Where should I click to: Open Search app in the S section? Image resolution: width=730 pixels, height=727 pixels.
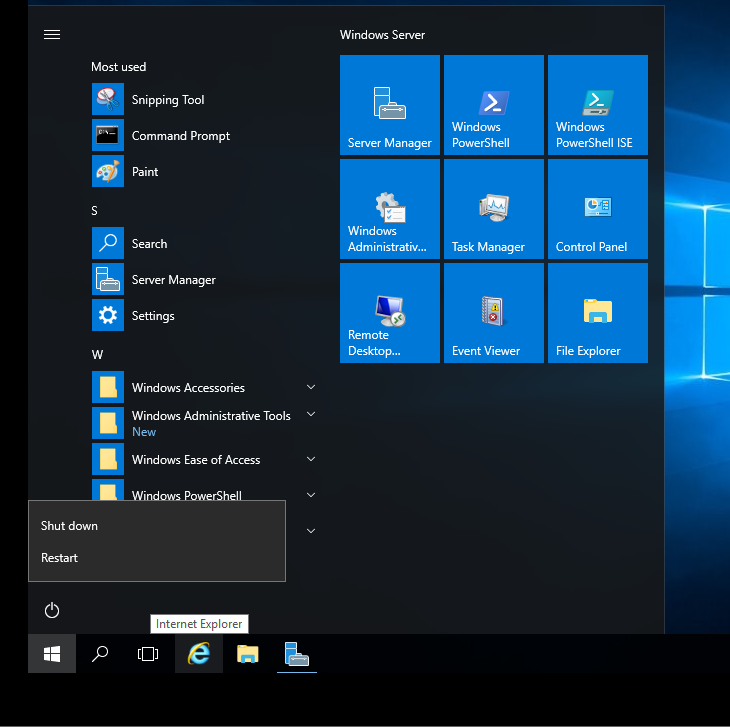tap(204, 243)
